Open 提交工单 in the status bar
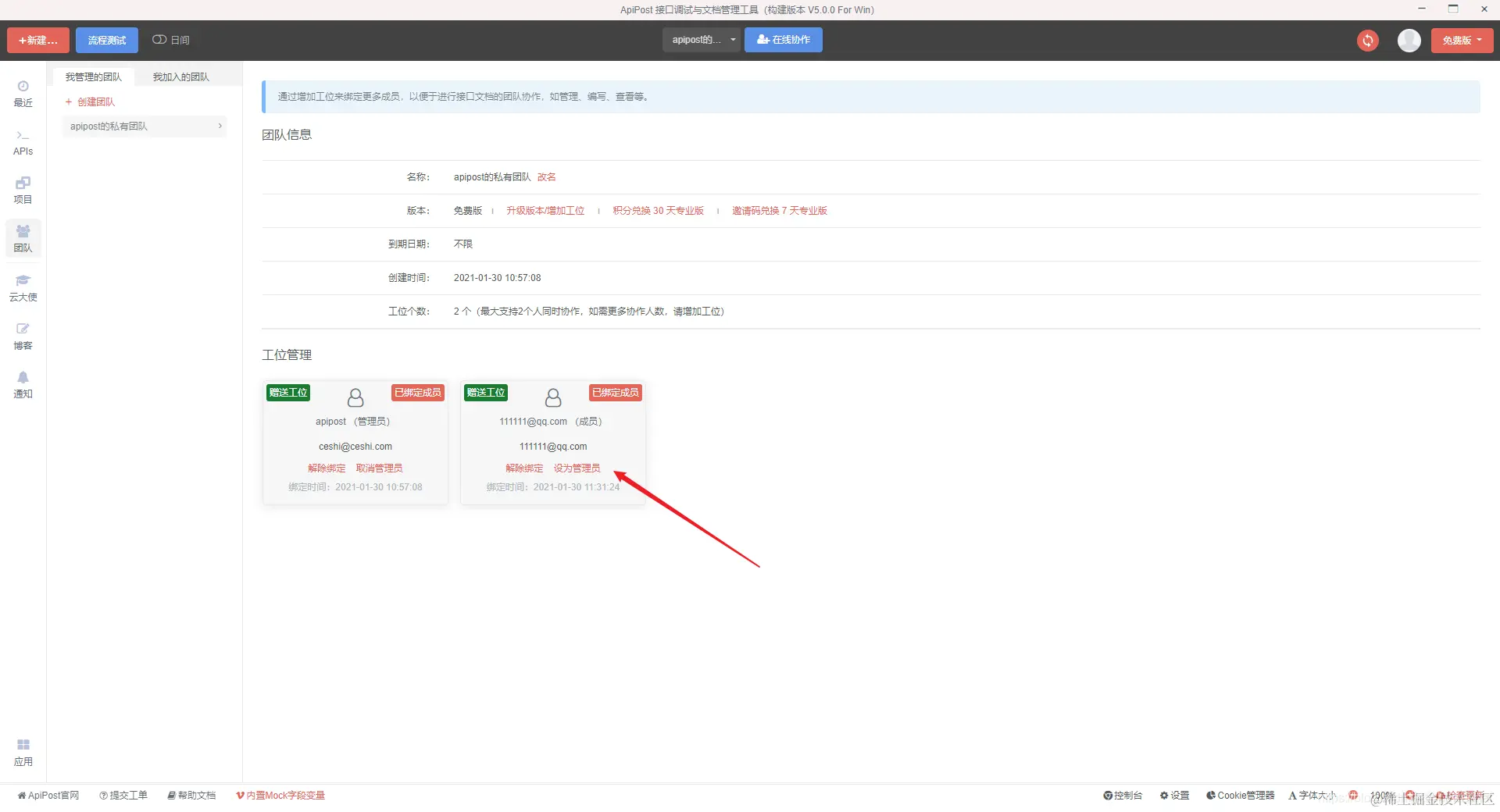1500x812 pixels. pos(123,796)
